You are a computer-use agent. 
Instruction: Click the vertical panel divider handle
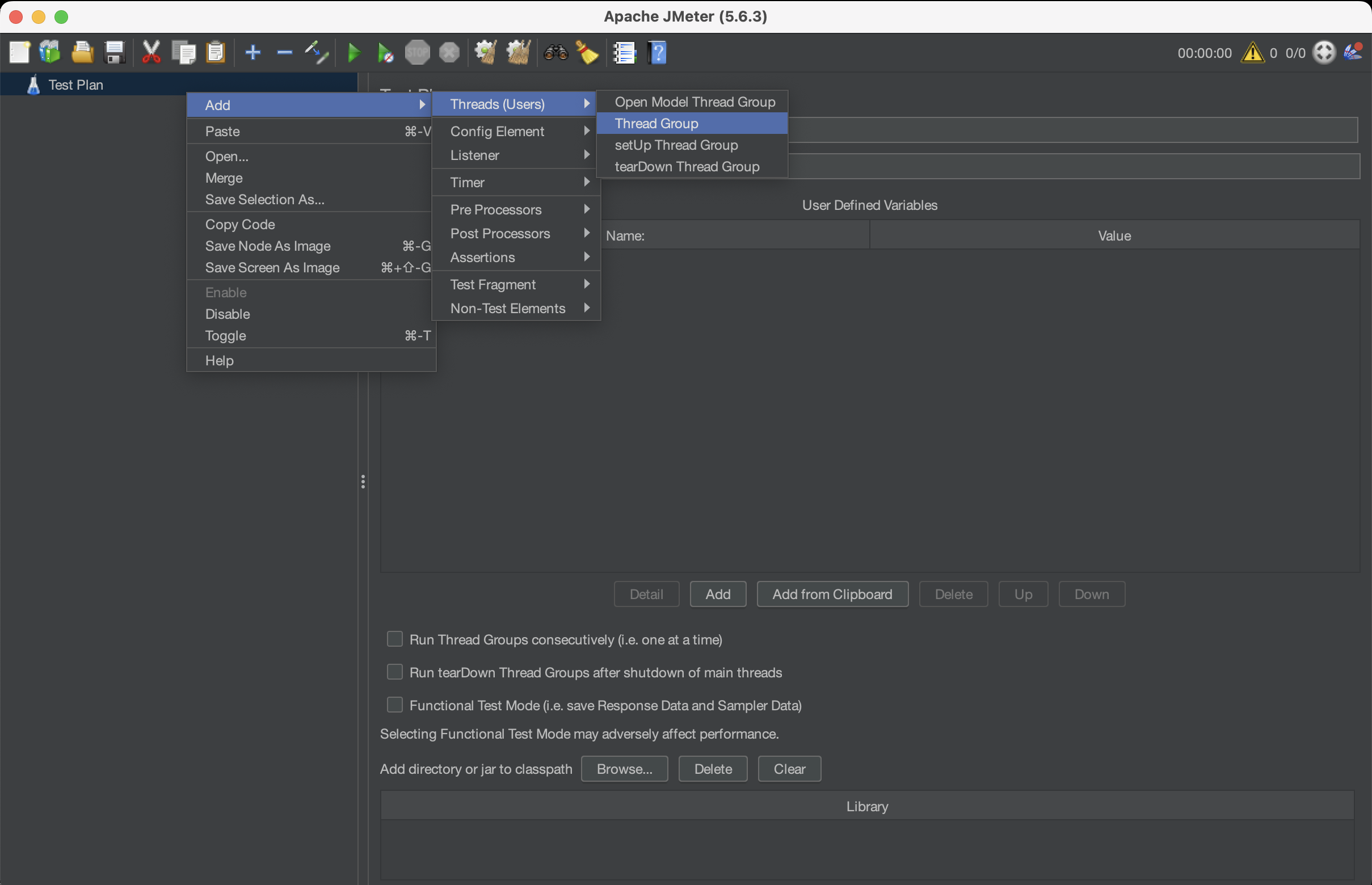pos(363,482)
